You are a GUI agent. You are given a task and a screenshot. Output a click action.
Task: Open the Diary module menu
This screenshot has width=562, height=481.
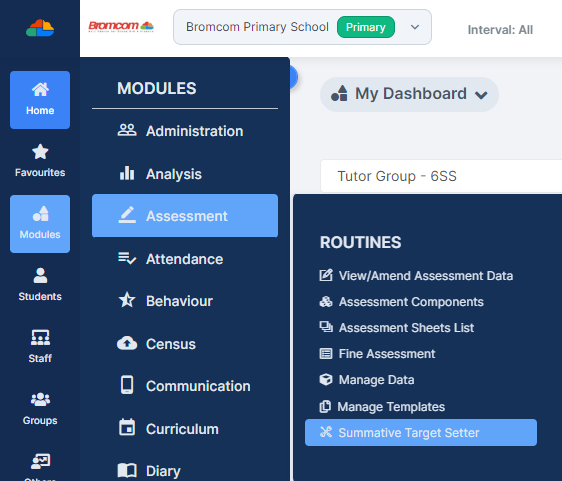[185, 471]
